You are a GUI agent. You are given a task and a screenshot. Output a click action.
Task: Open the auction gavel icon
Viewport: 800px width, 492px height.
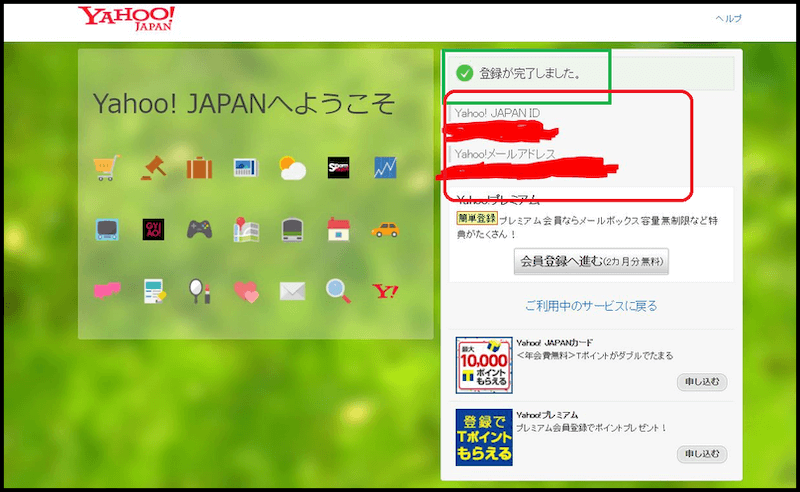(x=153, y=168)
